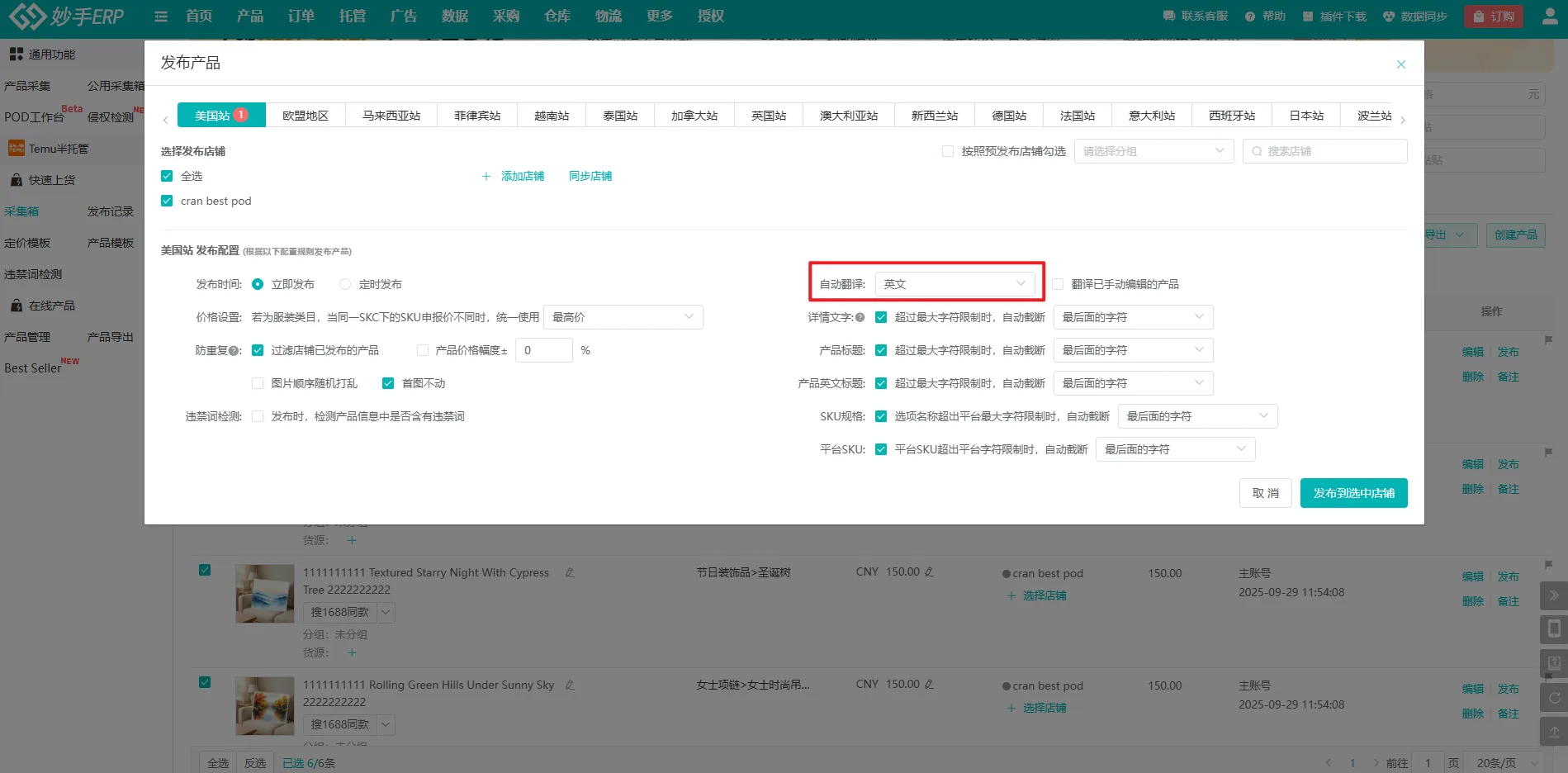Click the left arrow beside site tabs
Image resolution: width=1568 pixels, height=773 pixels.
166,121
